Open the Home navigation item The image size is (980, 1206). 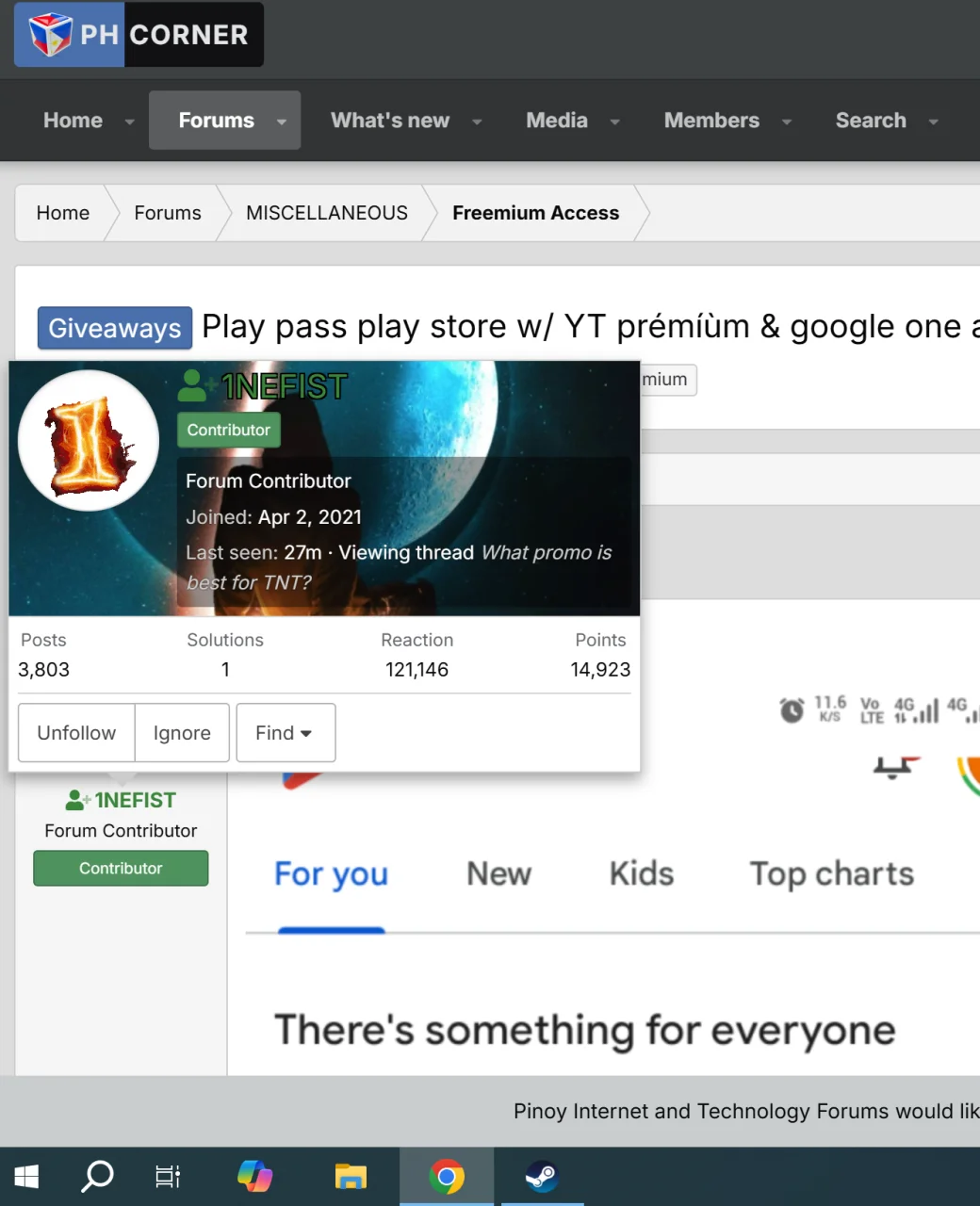pos(73,121)
